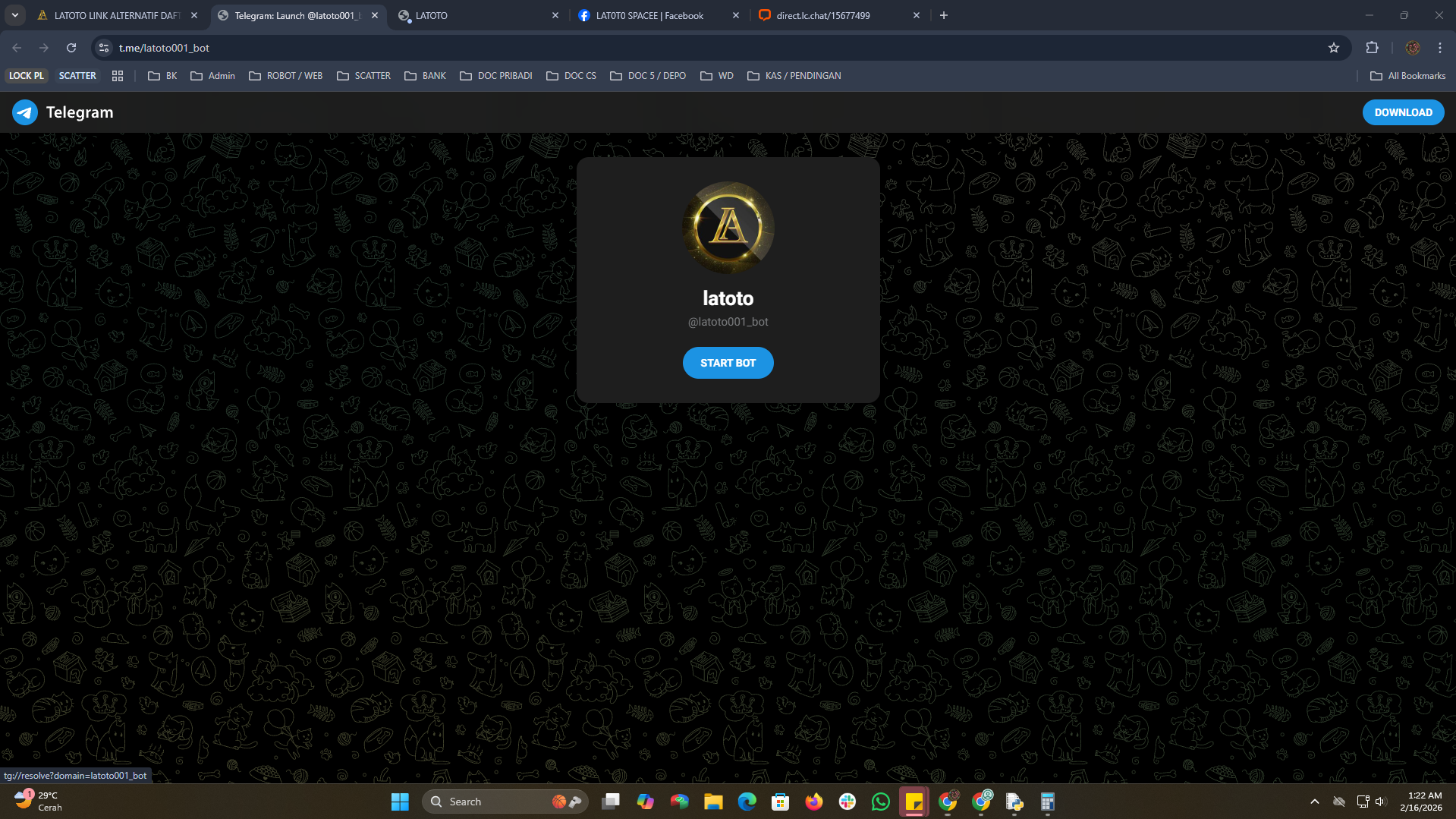Open the bold SCATTER bookmark

77,76
